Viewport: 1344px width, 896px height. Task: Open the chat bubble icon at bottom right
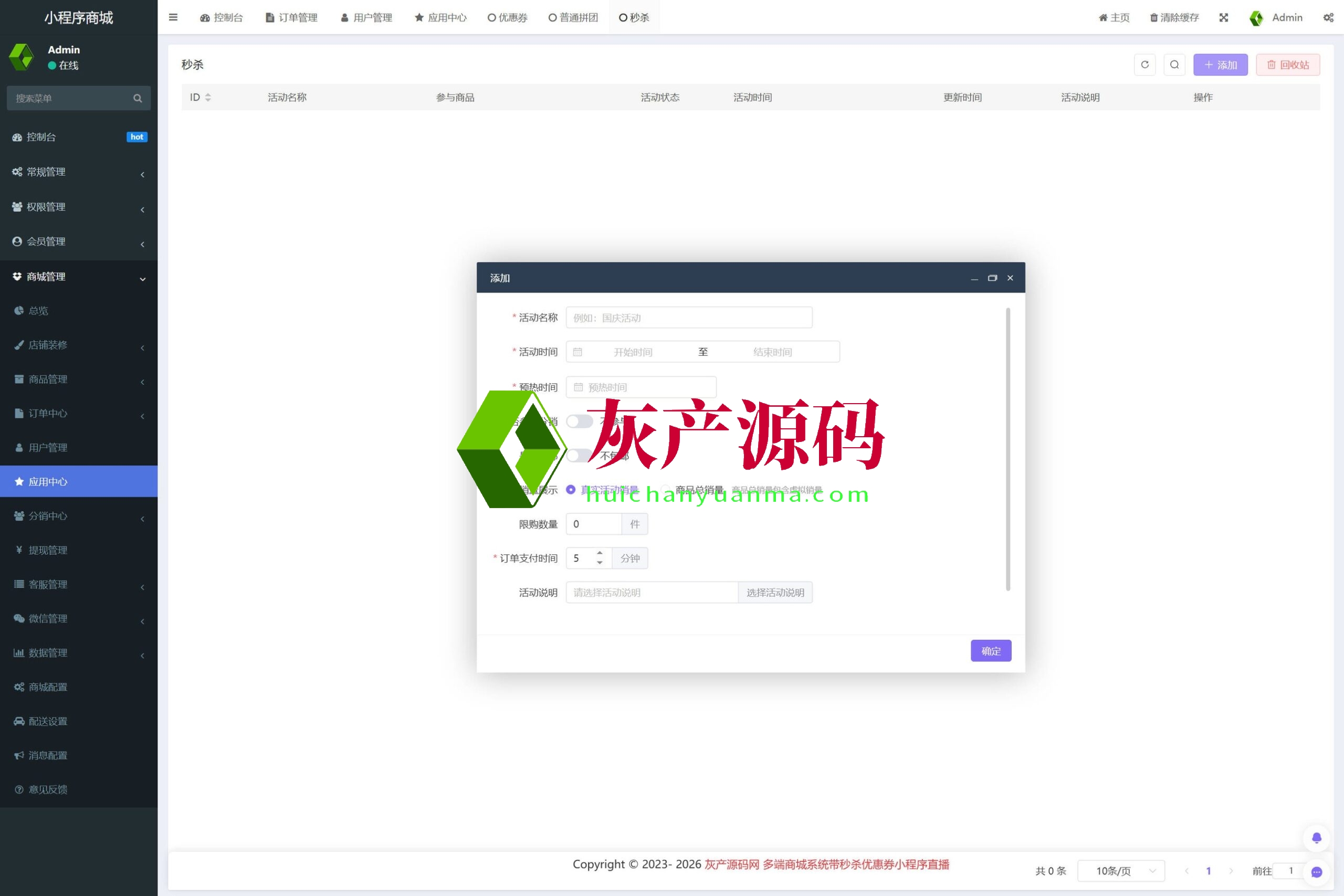click(x=1317, y=872)
